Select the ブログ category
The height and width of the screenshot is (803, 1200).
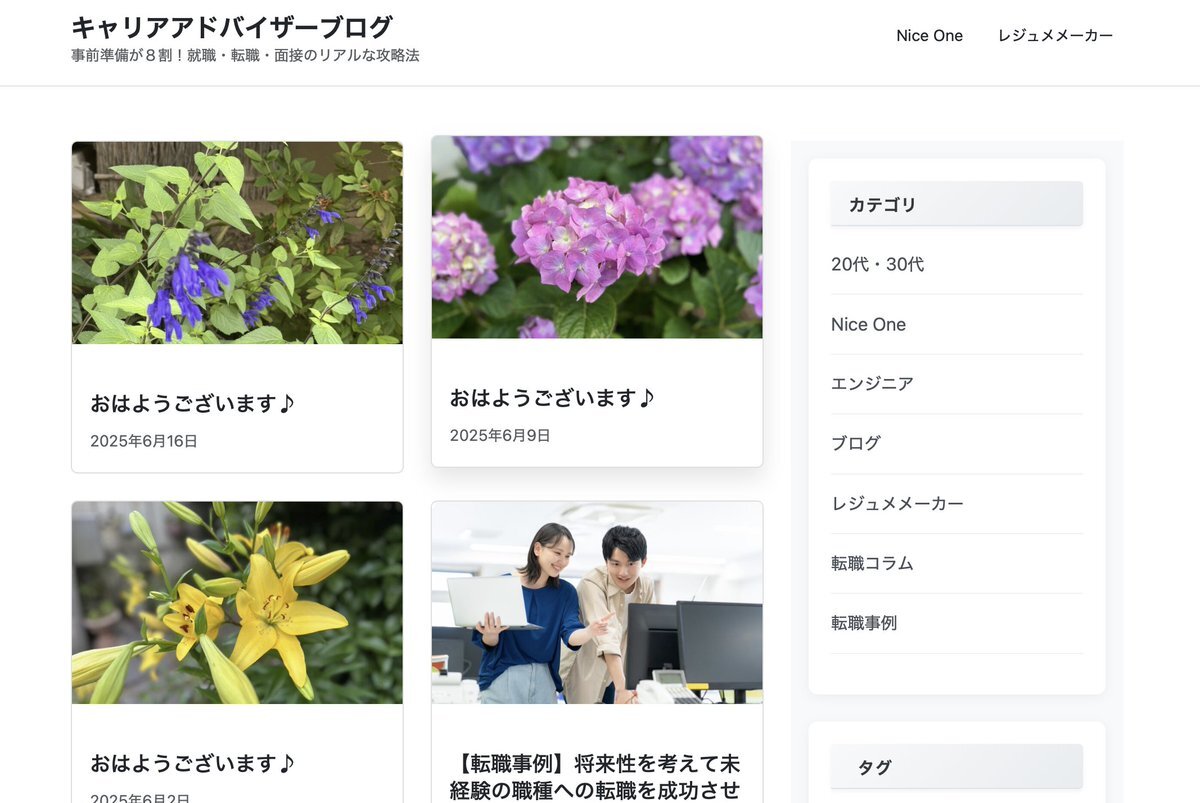pos(856,444)
